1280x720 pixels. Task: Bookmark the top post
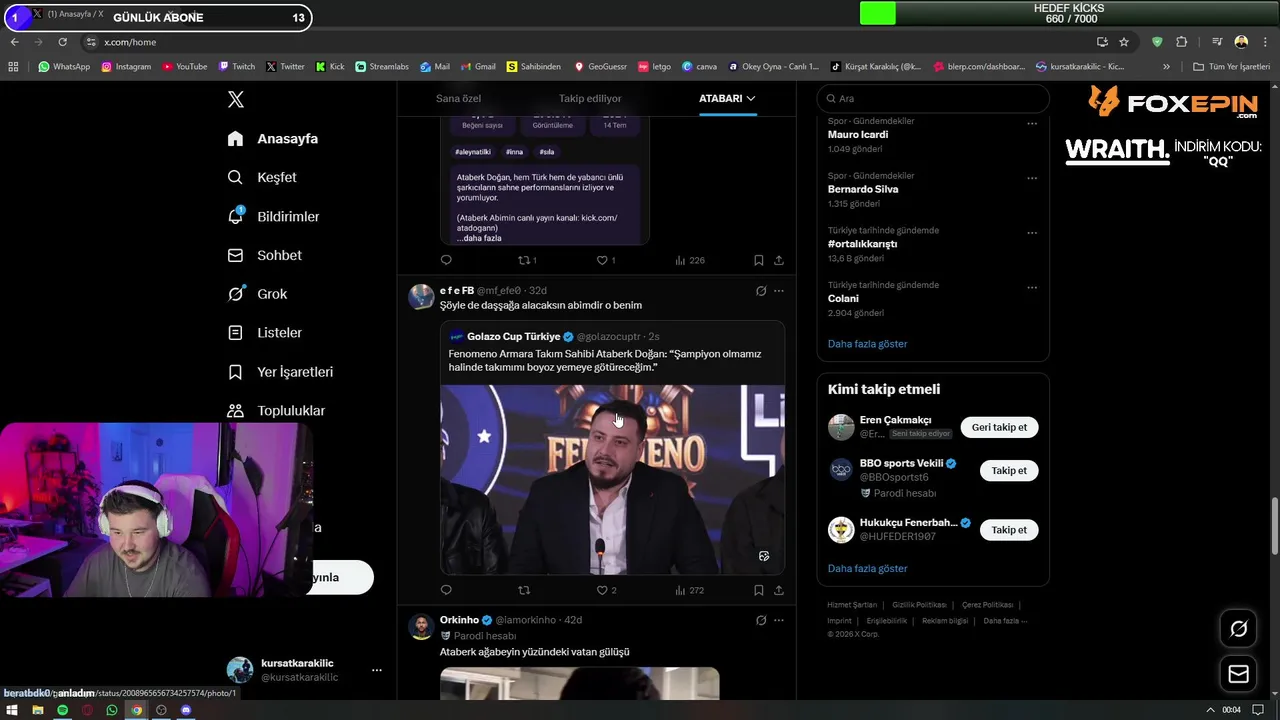point(759,260)
